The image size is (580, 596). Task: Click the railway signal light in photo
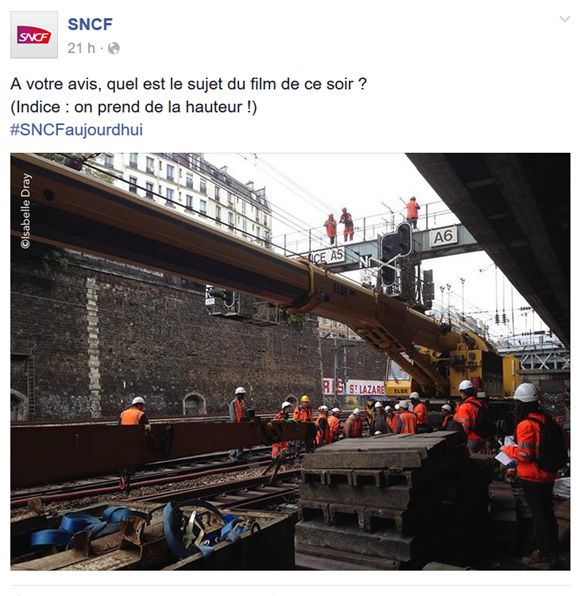click(x=395, y=254)
